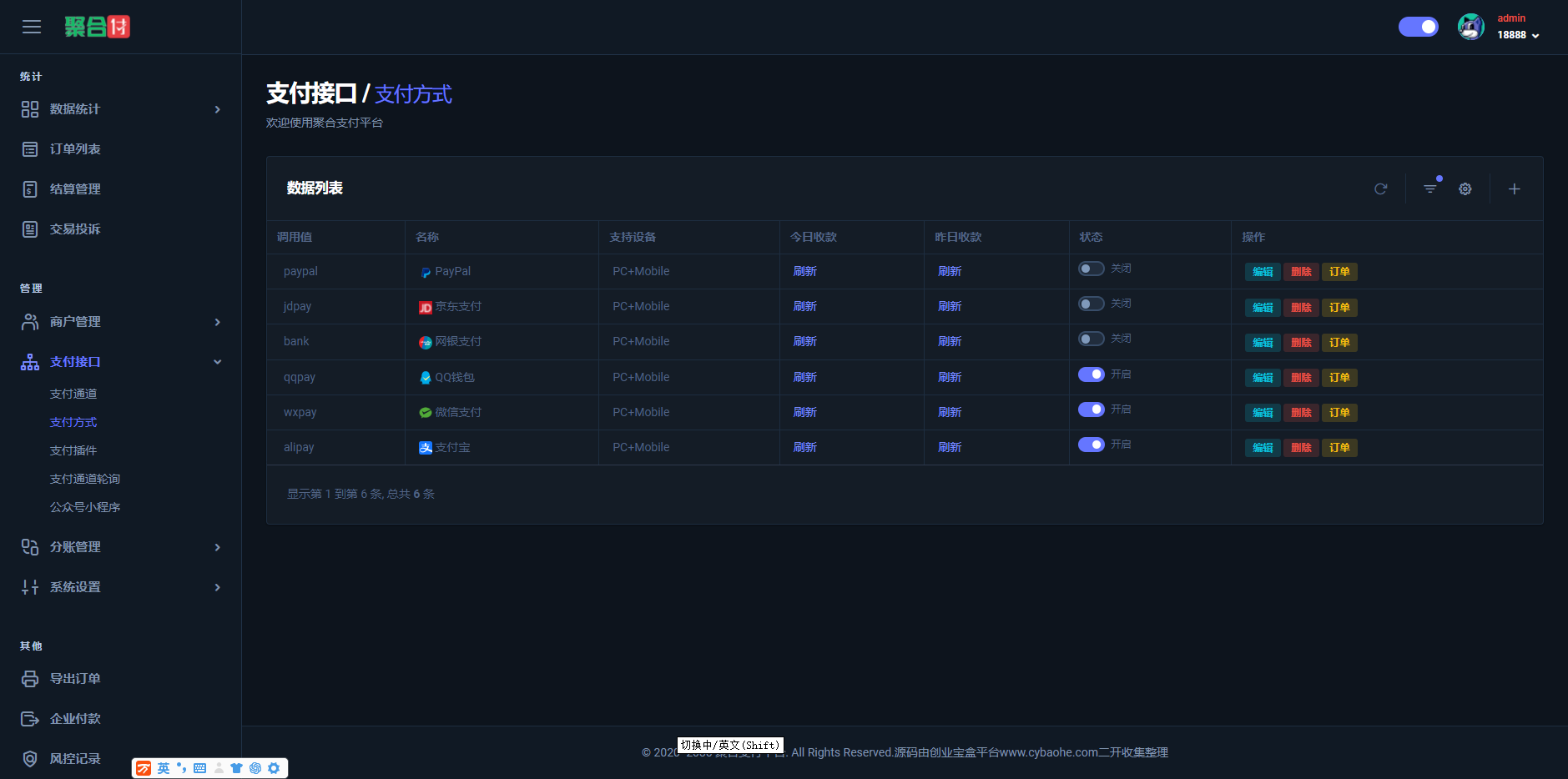Enable the paypal status switch
The image size is (1568, 779).
click(1091, 269)
